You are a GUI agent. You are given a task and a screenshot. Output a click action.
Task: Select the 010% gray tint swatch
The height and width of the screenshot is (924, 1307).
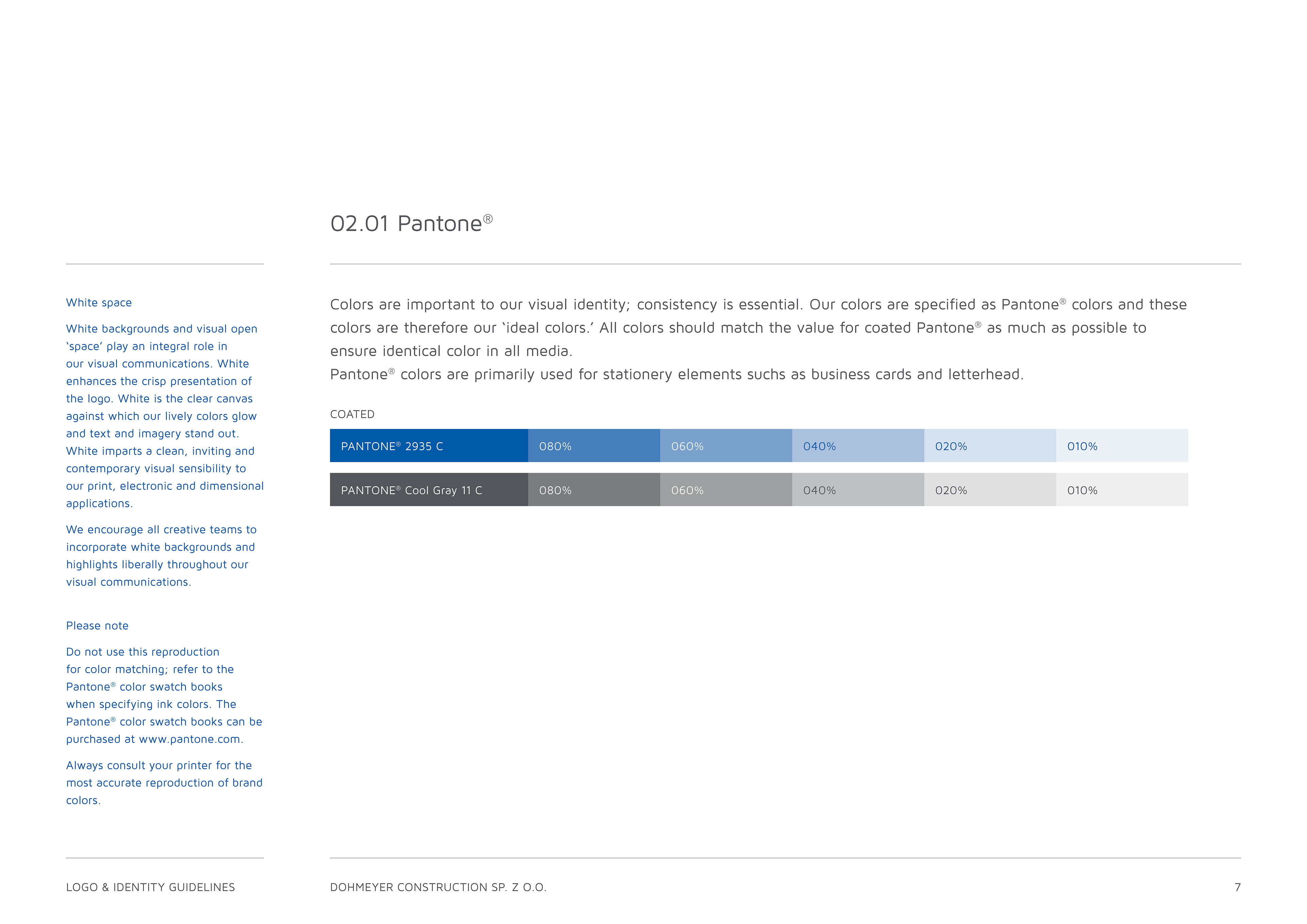(1122, 490)
